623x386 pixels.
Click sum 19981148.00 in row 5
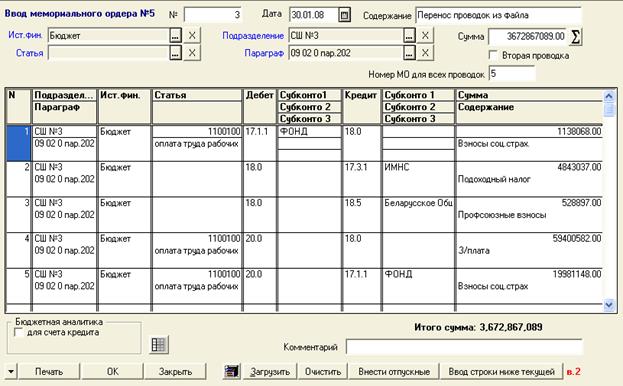(x=529, y=274)
